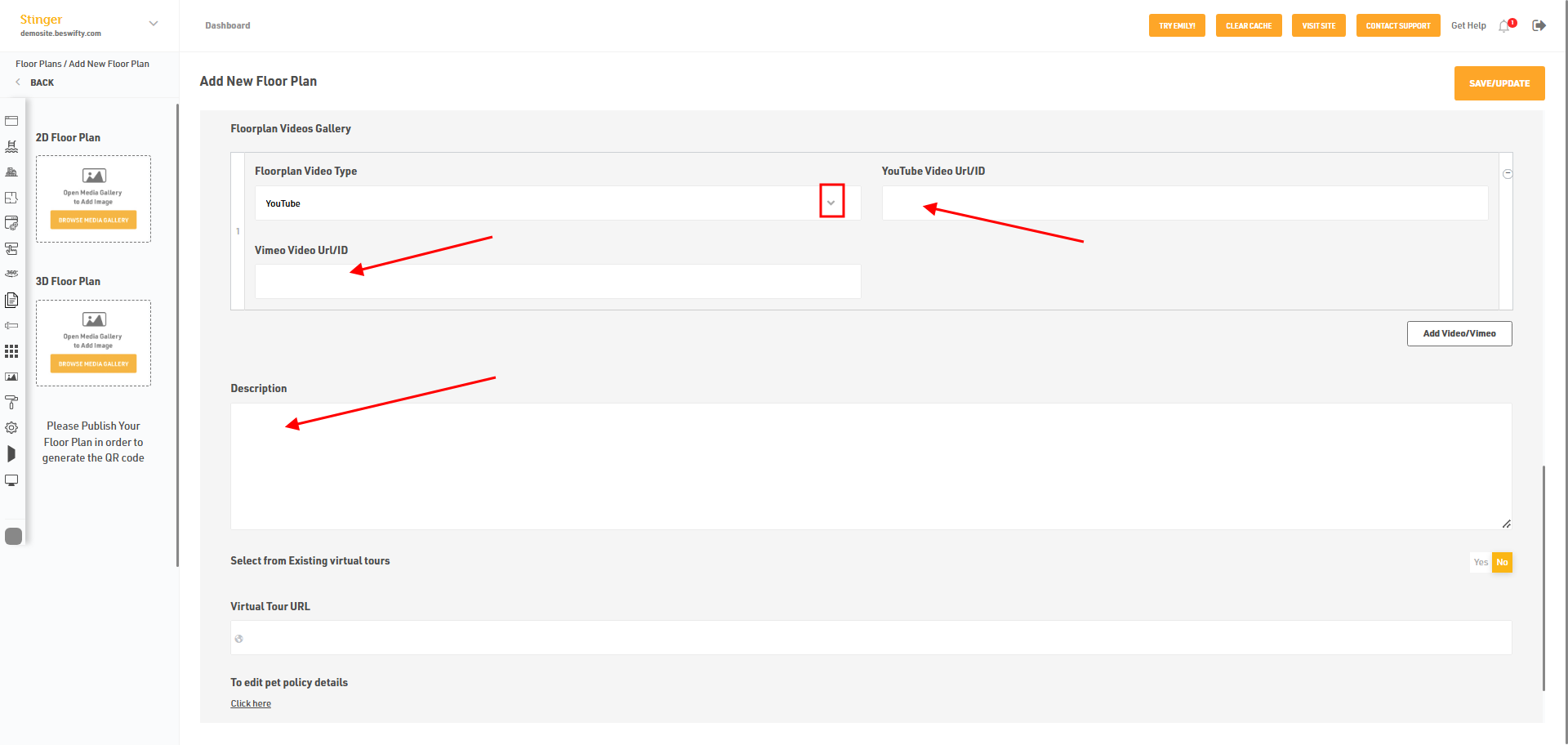Image resolution: width=1568 pixels, height=745 pixels.
Task: Select No for existing virtual tours
Action: tap(1502, 562)
